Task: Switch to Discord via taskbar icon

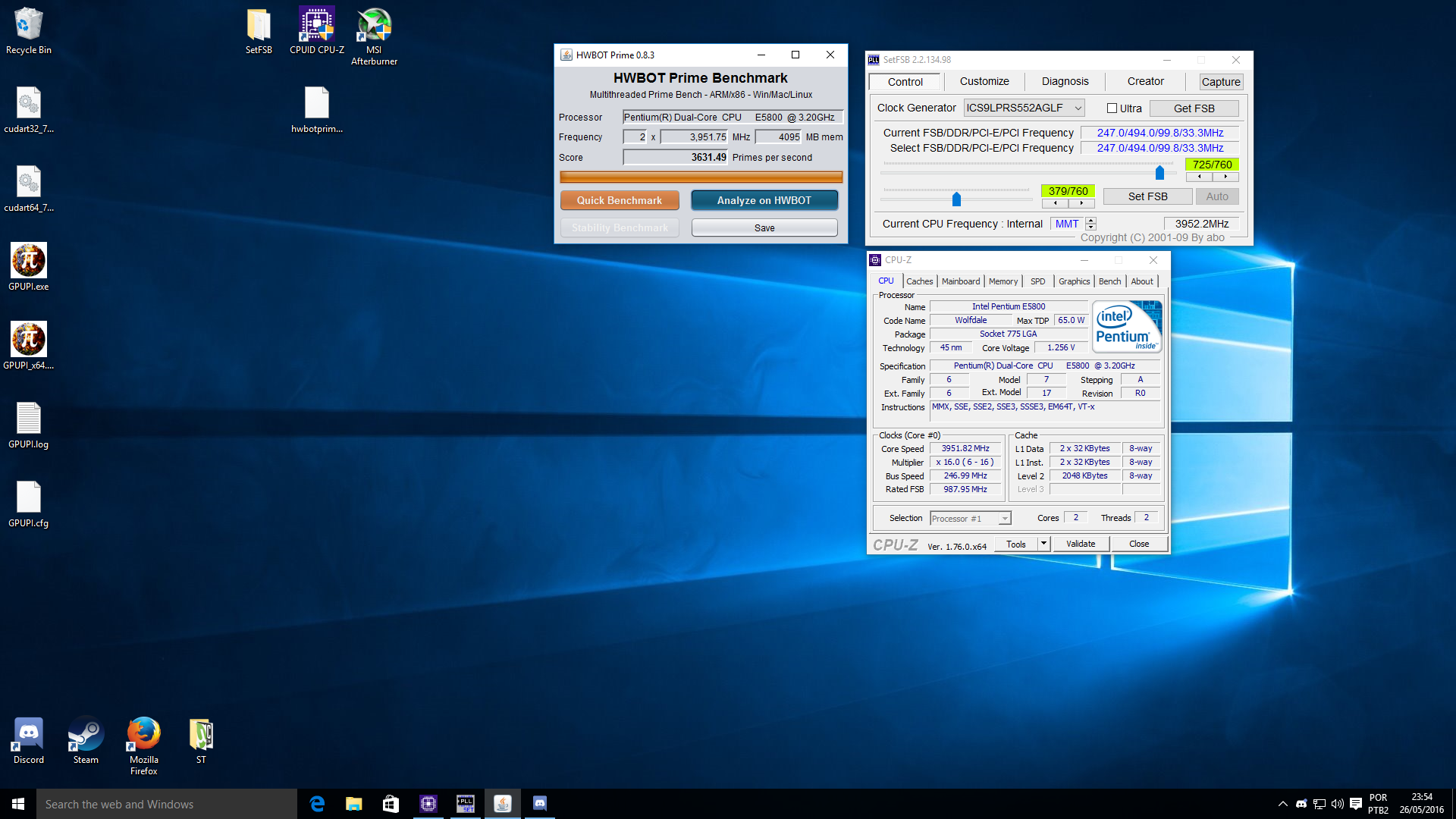Action: tap(539, 804)
